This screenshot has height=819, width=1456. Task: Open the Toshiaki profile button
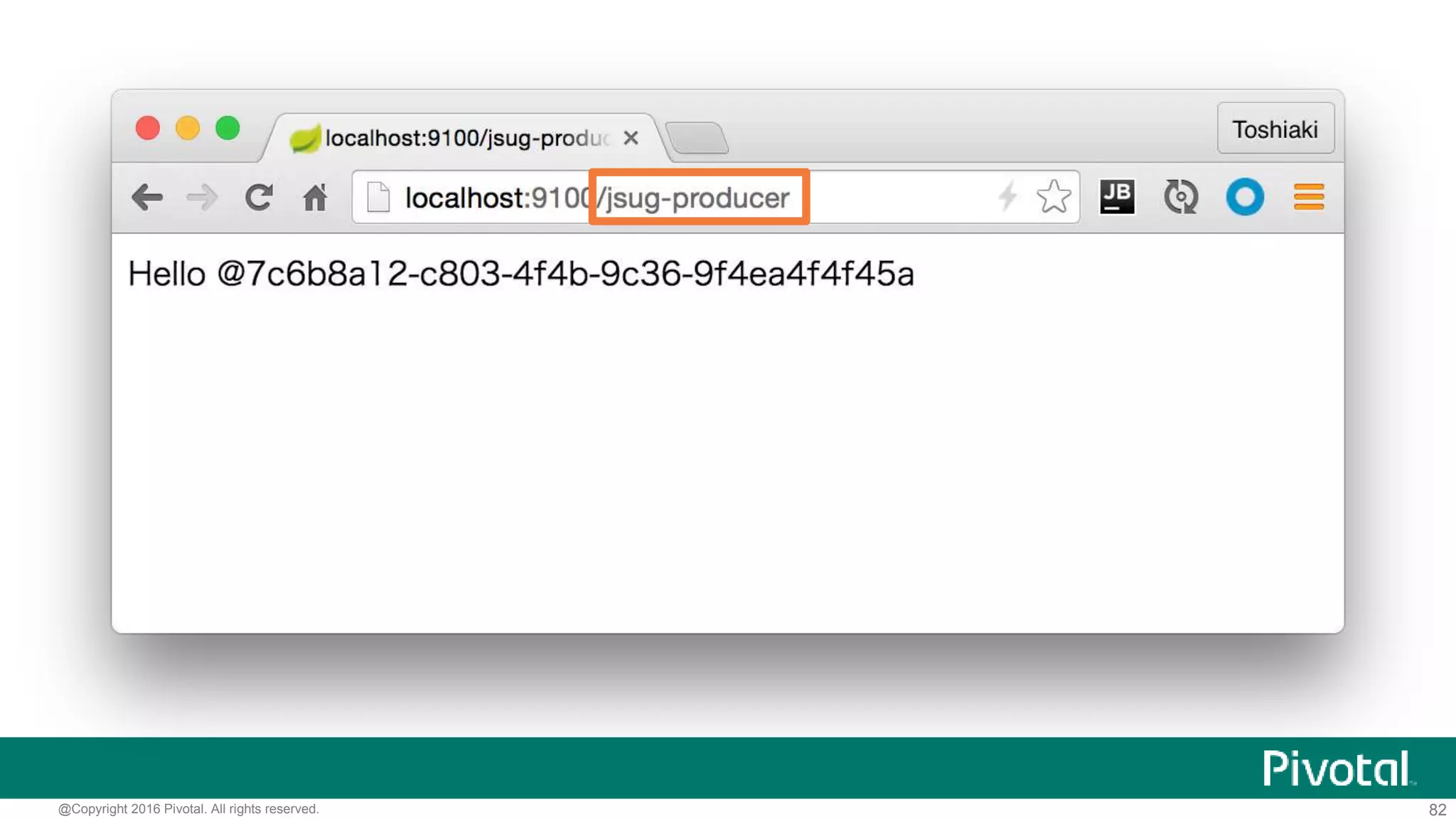1275,129
